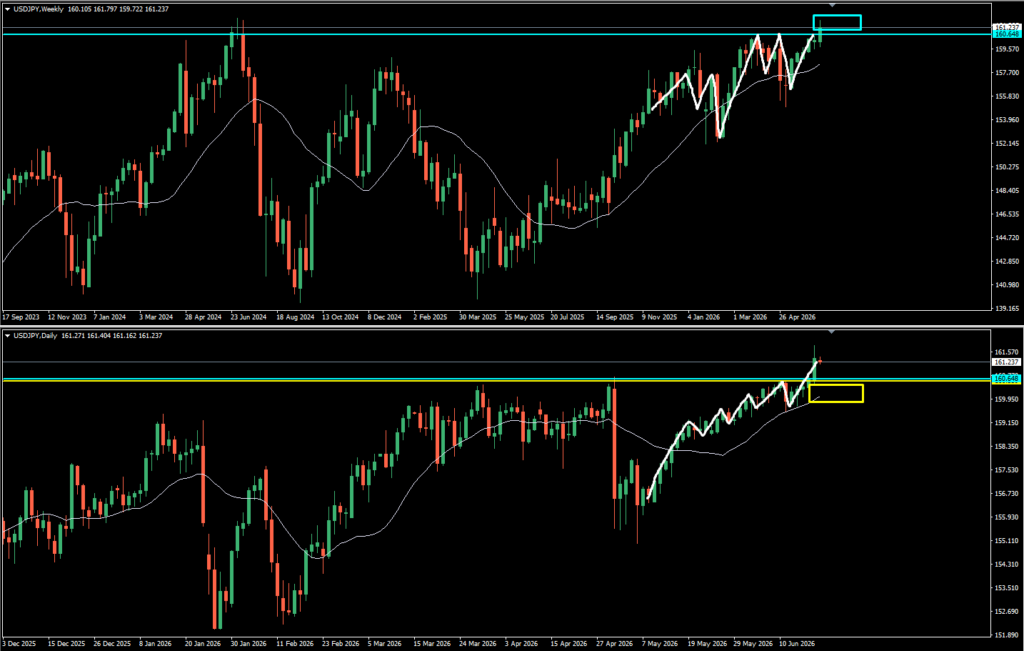Screen dimensions: 1024x651
Task: Click the 152.145 price axis value
Action: (1006, 143)
